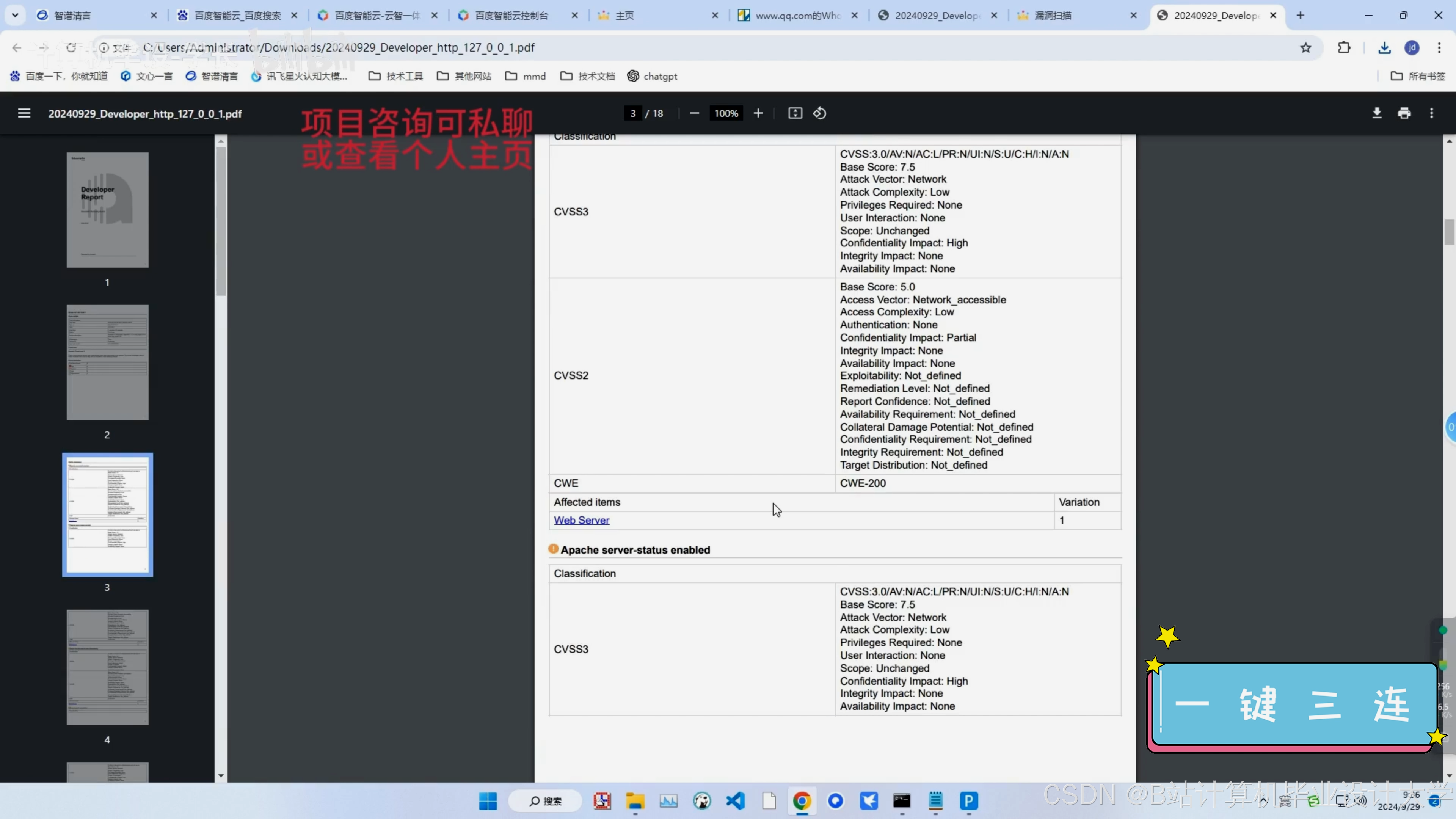Open Chrome downloads icon
Screen dimensions: 1456x819
point(1384,48)
